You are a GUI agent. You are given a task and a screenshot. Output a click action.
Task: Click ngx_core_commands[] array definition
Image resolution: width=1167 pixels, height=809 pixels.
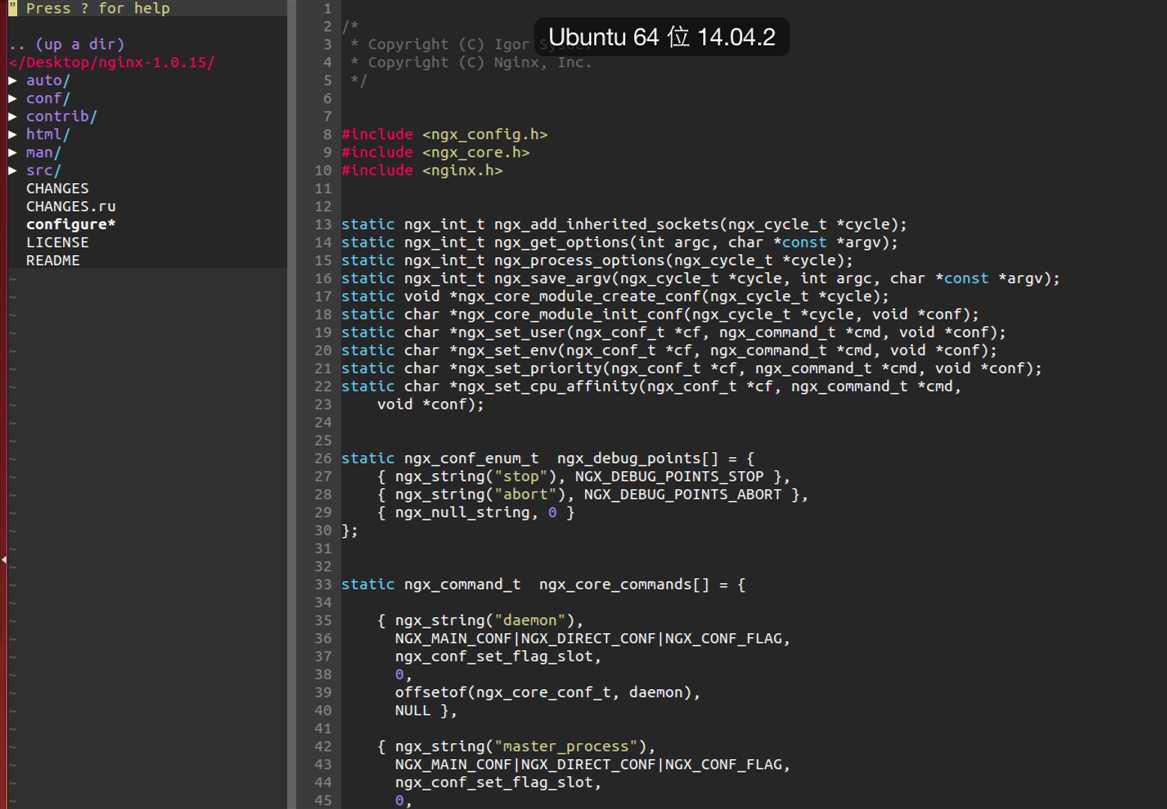click(543, 584)
